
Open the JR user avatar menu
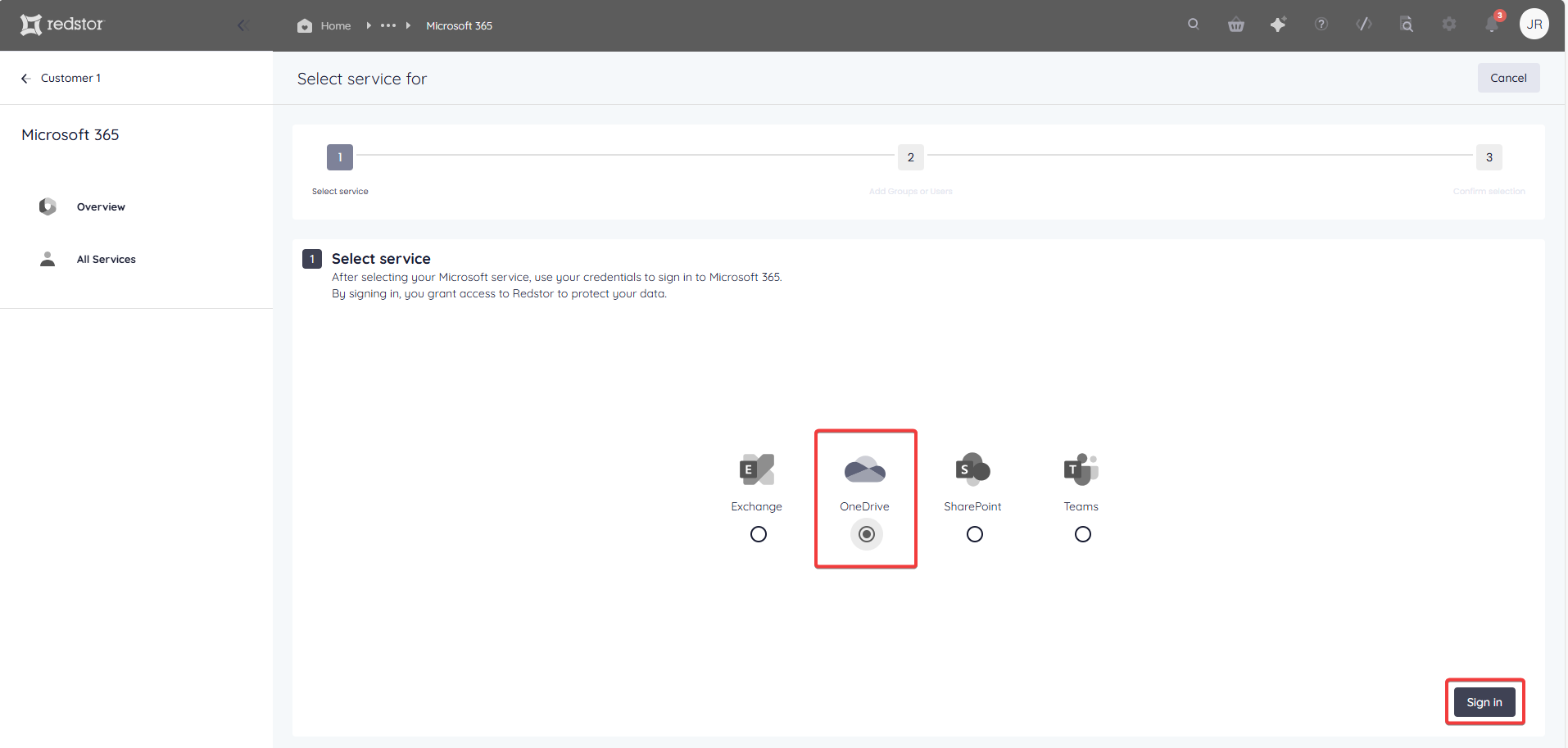[x=1534, y=25]
